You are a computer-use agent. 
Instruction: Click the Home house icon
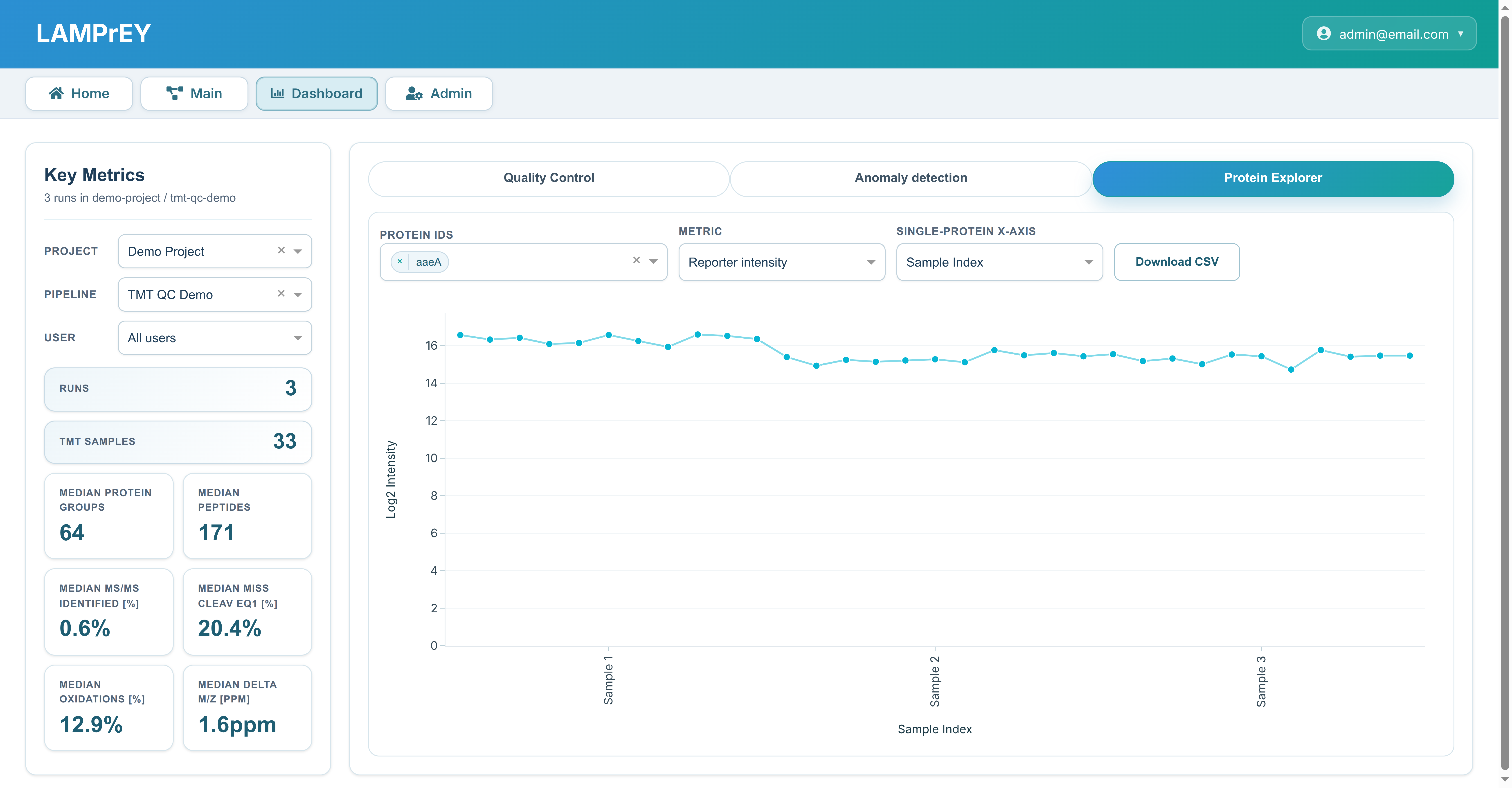[x=56, y=93]
